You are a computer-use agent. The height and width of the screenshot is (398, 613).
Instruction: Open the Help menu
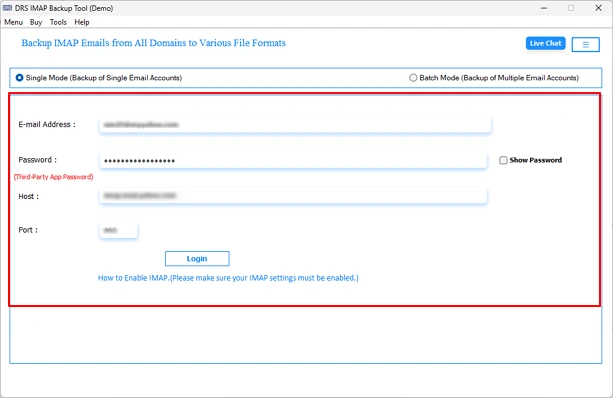coord(82,22)
